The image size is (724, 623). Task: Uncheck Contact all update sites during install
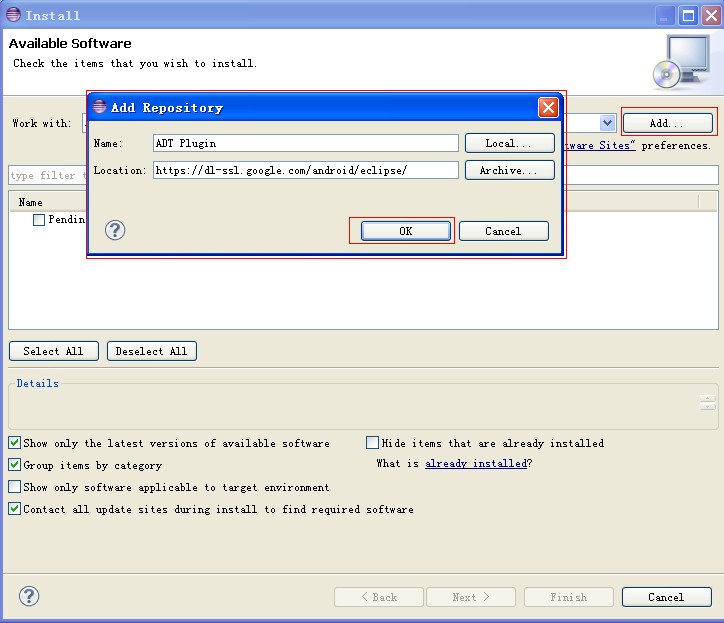15,509
